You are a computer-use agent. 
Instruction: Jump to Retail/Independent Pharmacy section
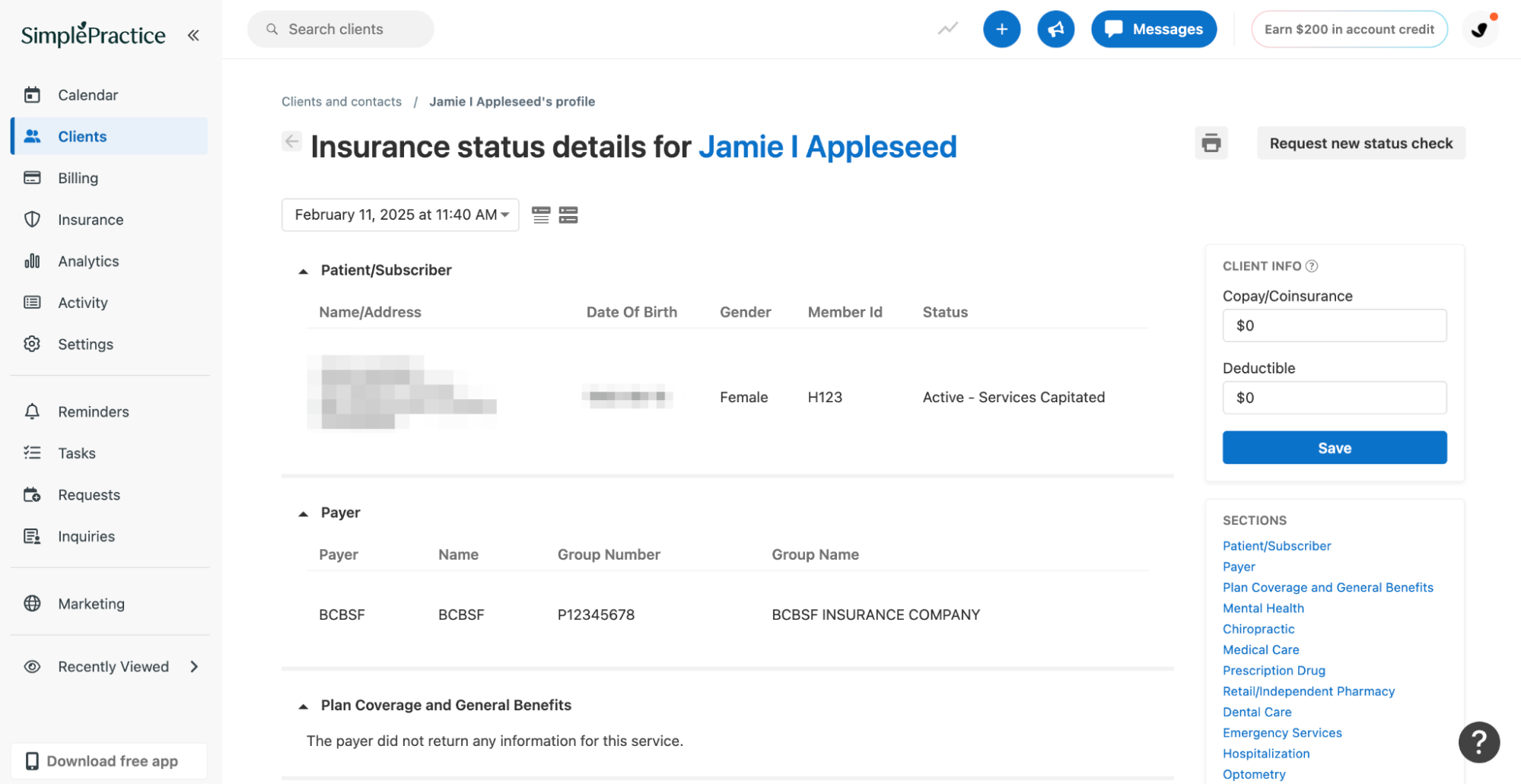click(1309, 691)
